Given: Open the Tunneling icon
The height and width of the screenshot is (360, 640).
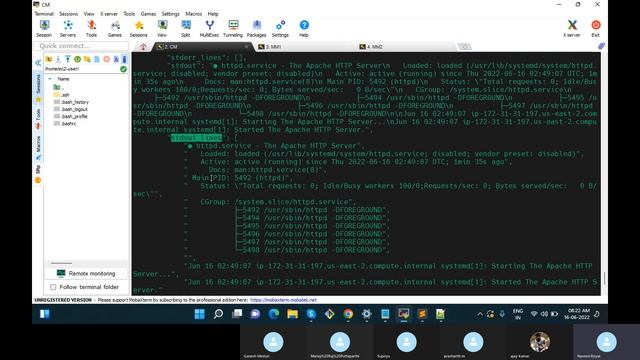Looking at the screenshot, I should 233,29.
